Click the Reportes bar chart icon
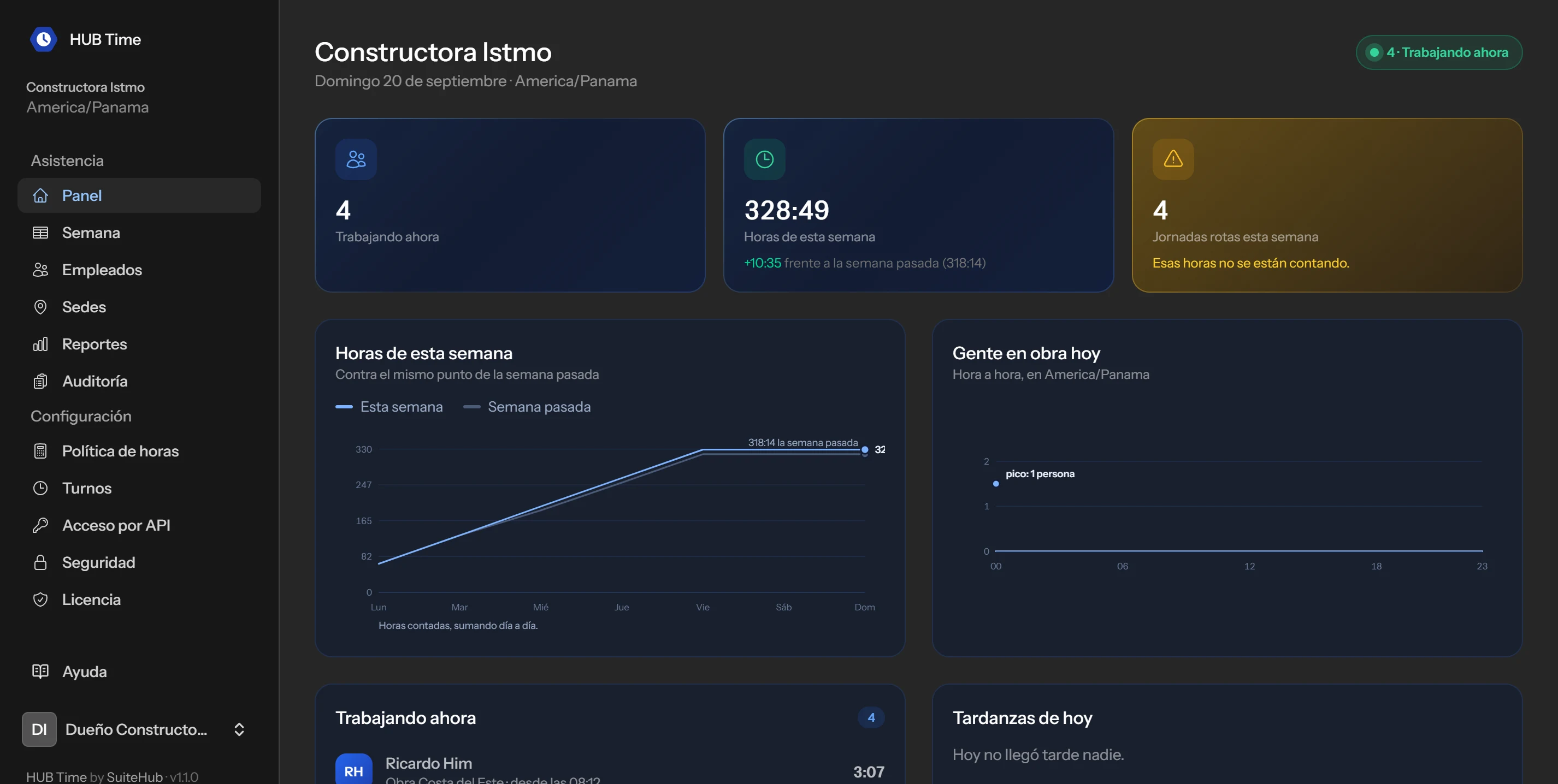This screenshot has width=1558, height=784. pyautogui.click(x=40, y=344)
